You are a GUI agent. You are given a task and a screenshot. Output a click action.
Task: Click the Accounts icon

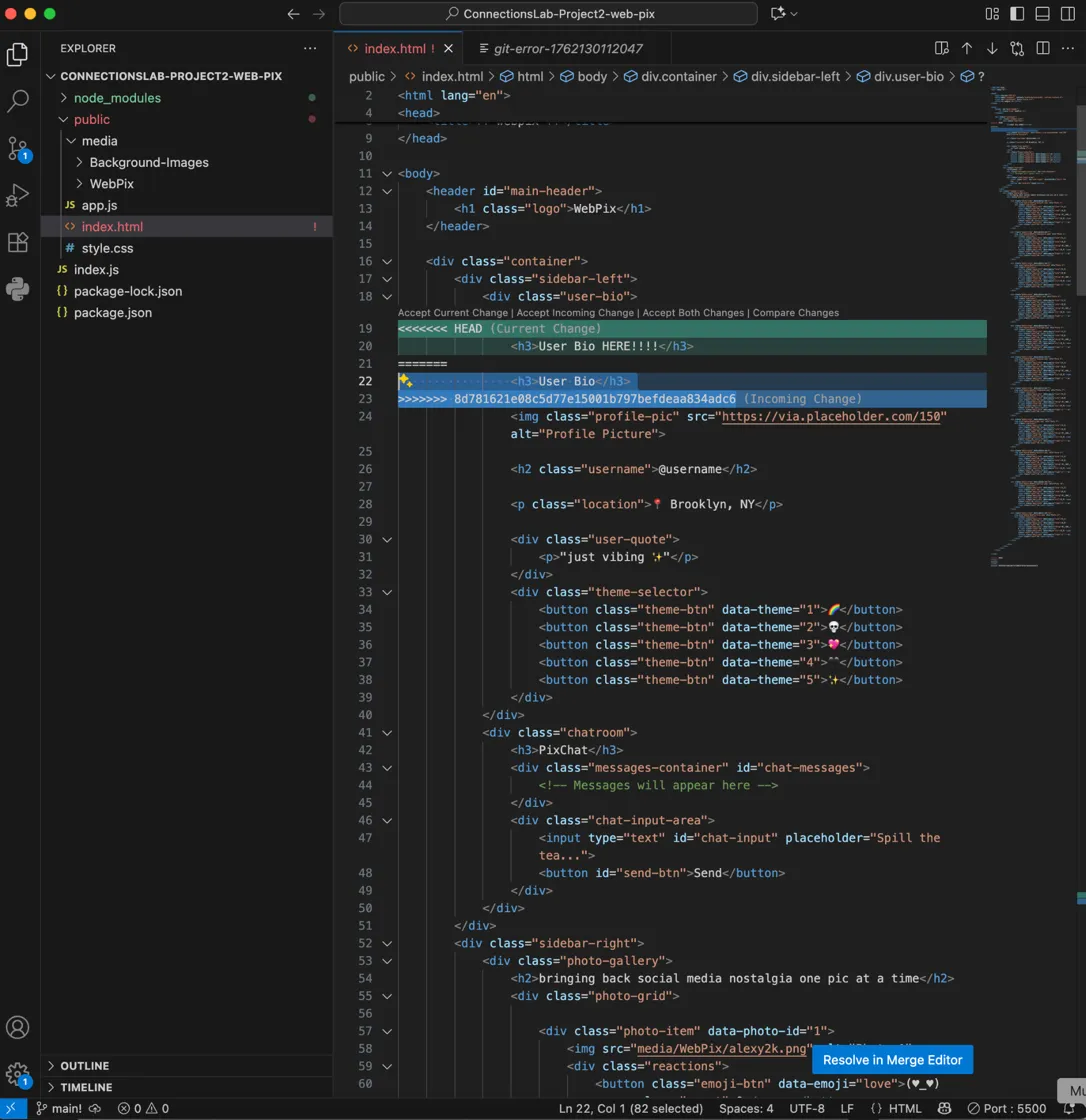pos(18,1027)
